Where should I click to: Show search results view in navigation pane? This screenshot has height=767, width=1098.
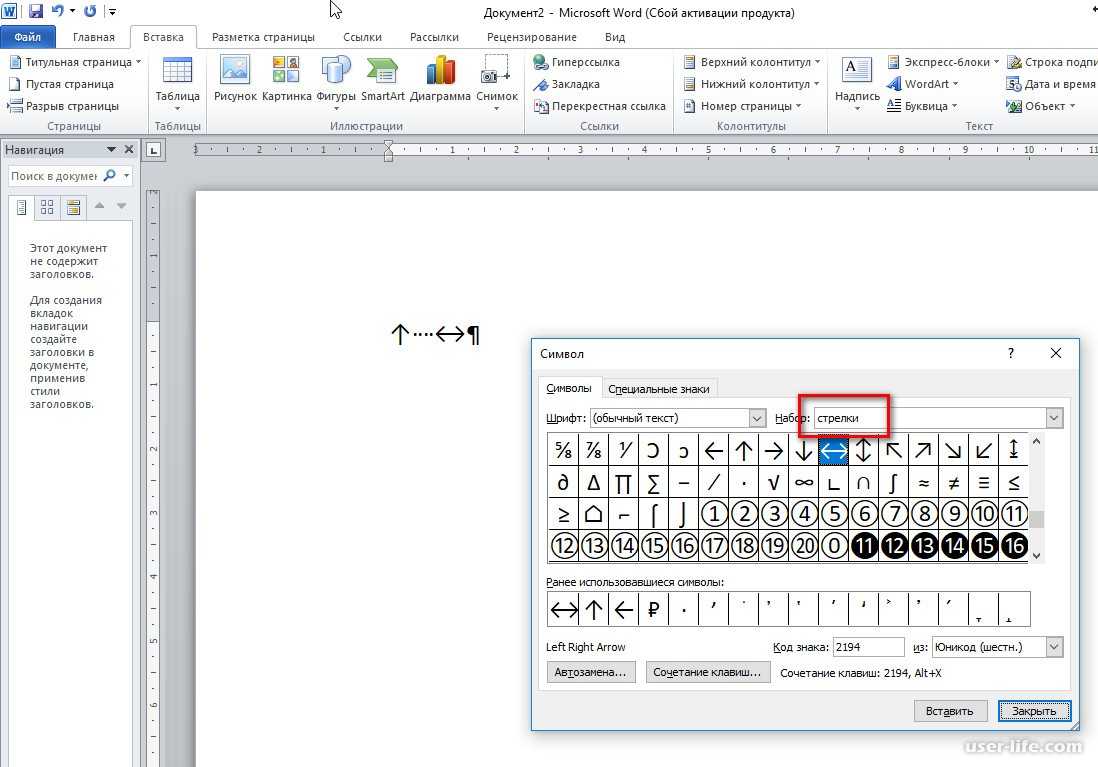pyautogui.click(x=73, y=207)
